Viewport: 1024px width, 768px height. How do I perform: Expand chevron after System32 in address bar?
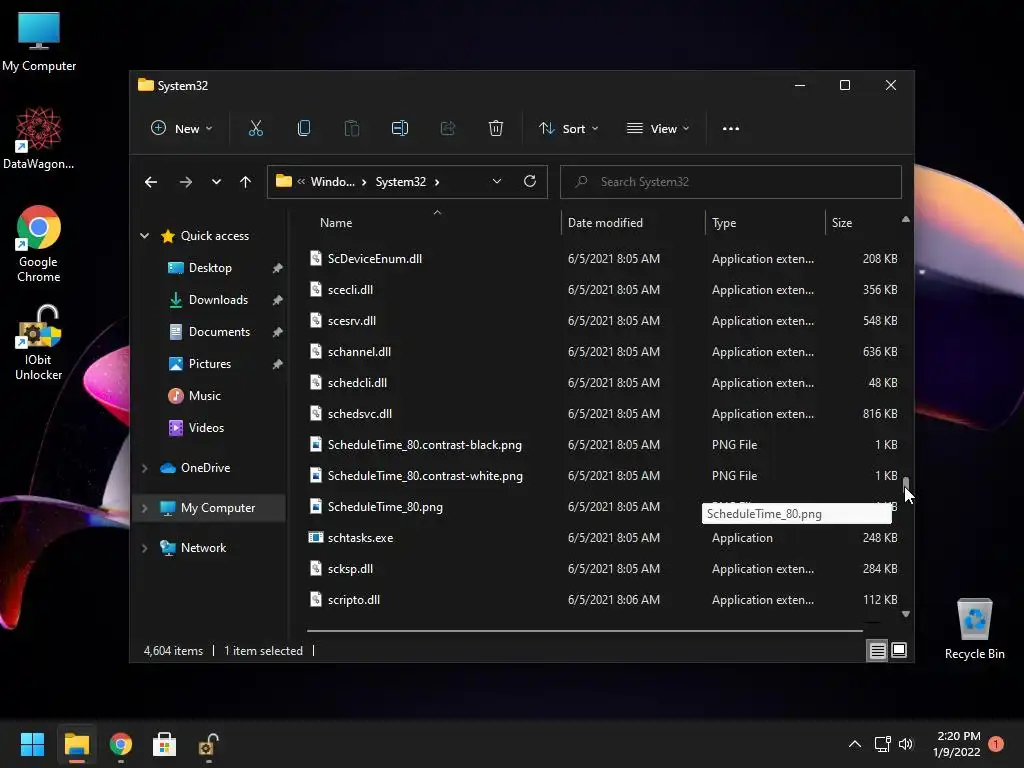pyautogui.click(x=437, y=182)
